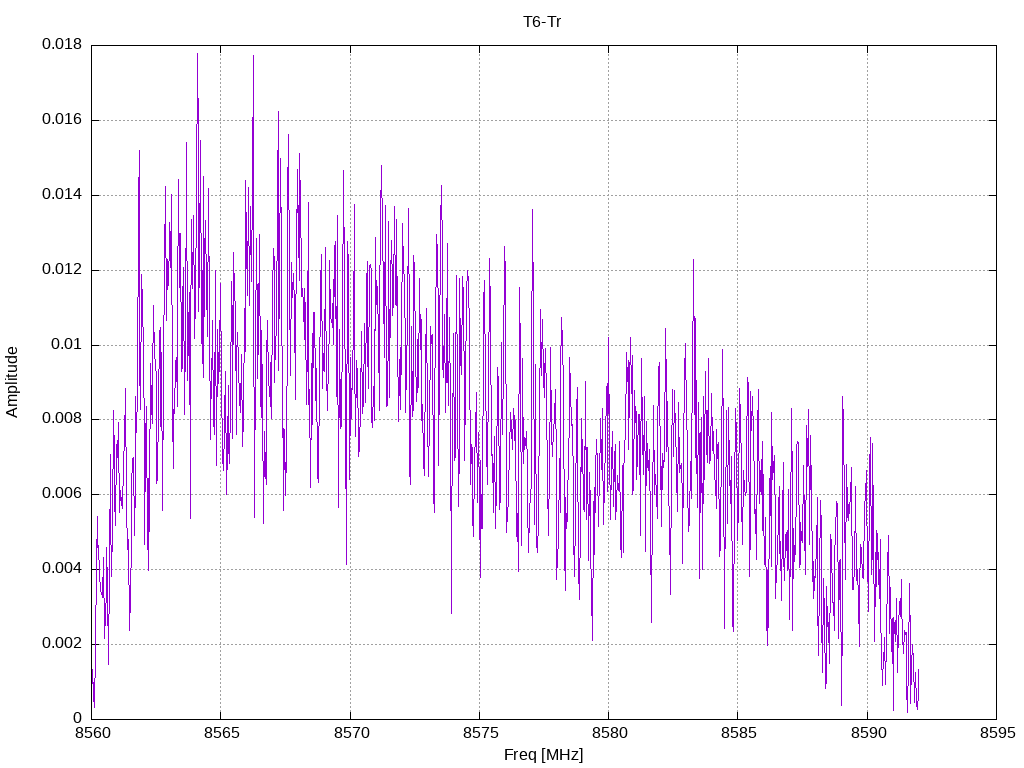Click x-axis tick label 8560
The image size is (1024, 768).
[x=93, y=733]
